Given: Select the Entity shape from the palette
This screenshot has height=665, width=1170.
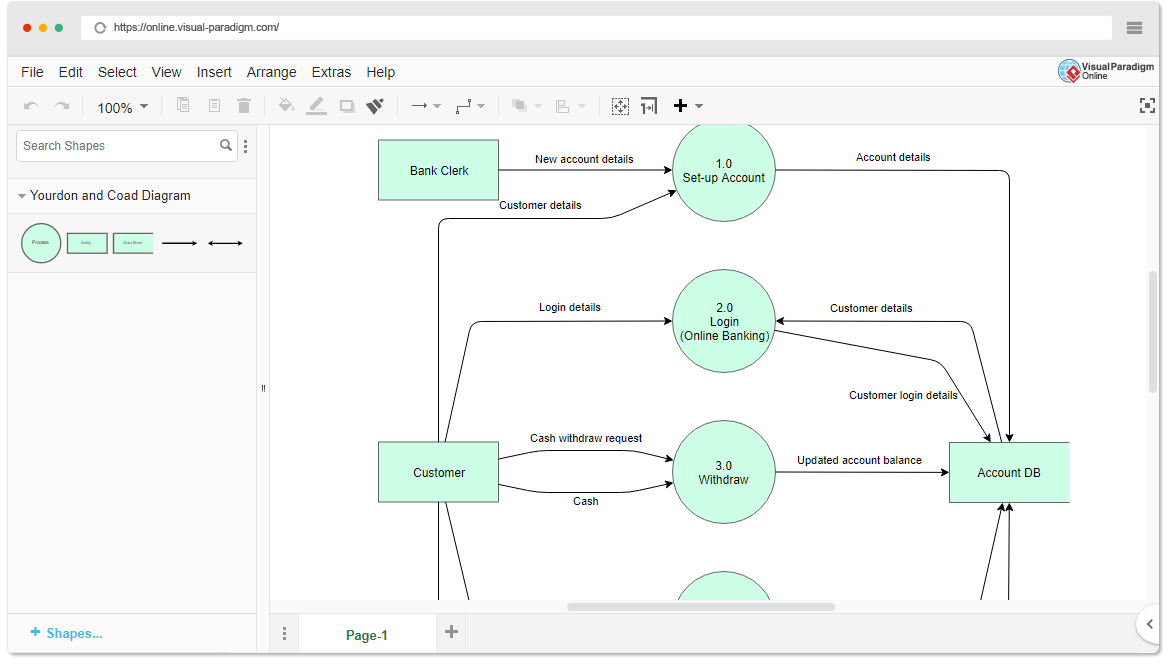Looking at the screenshot, I should click(87, 242).
